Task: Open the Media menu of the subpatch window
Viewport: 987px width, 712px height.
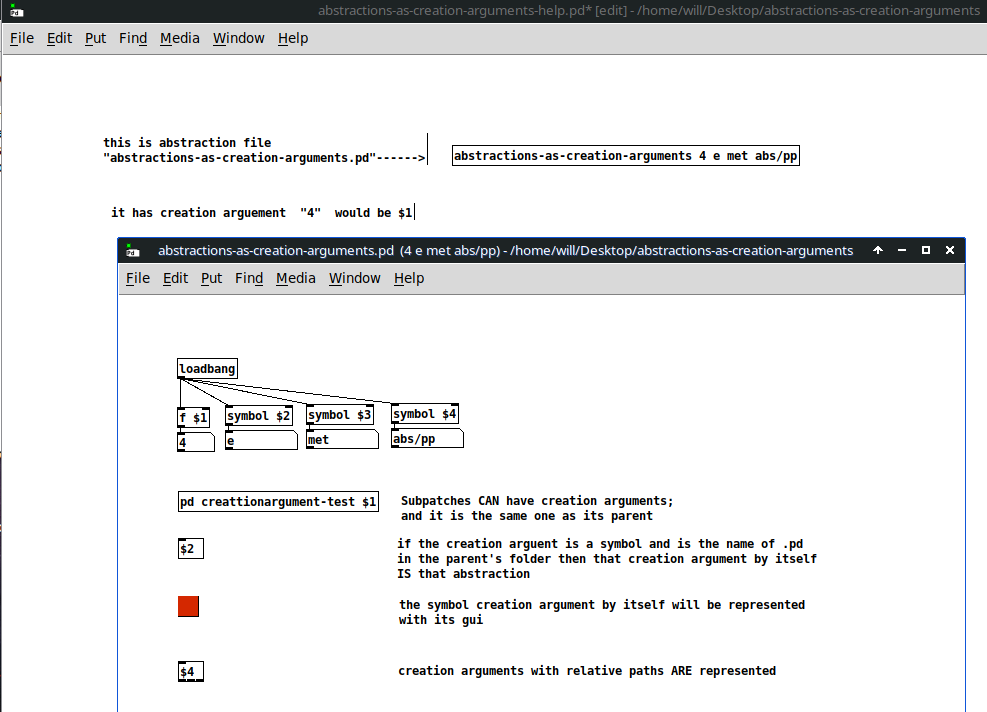Action: coord(295,278)
